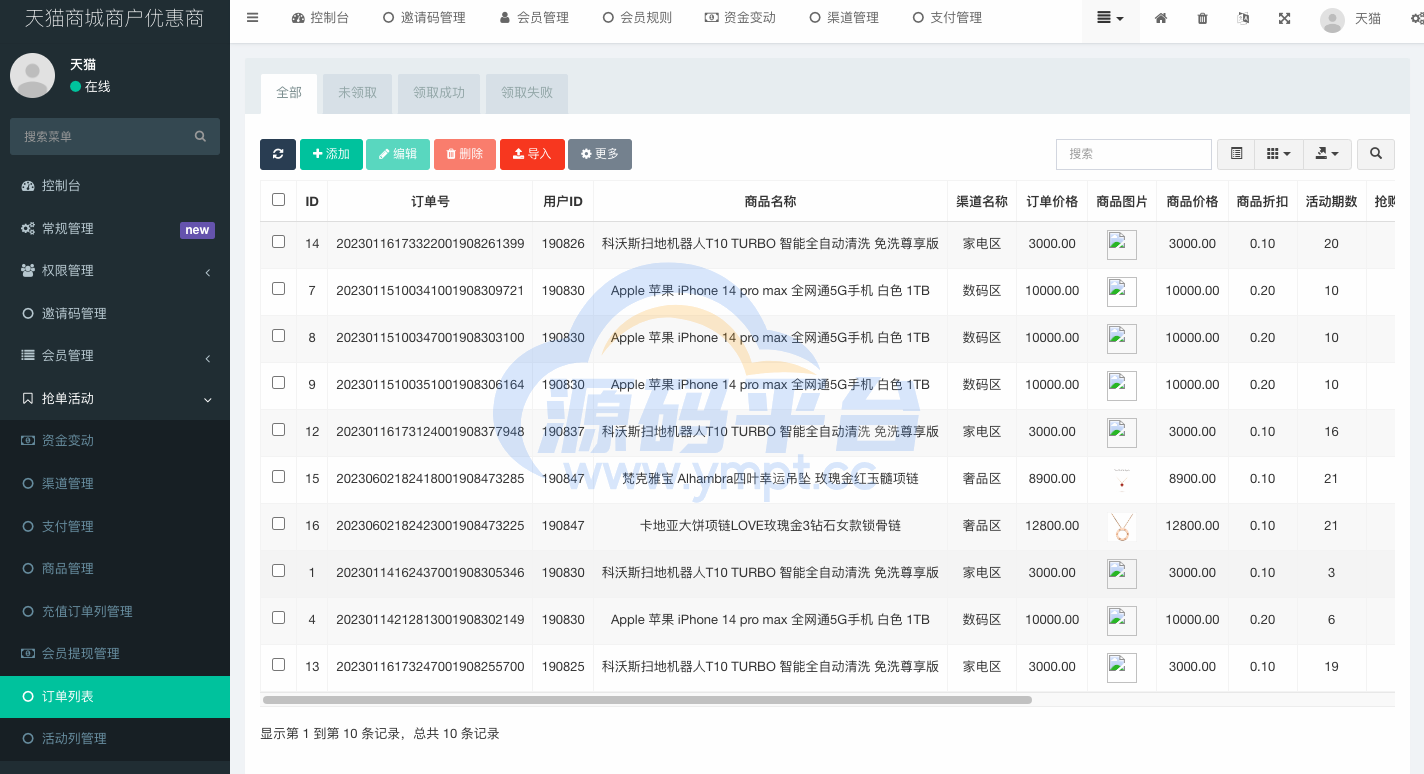
Task: Focus the table 搜索 input field
Action: pos(1134,154)
